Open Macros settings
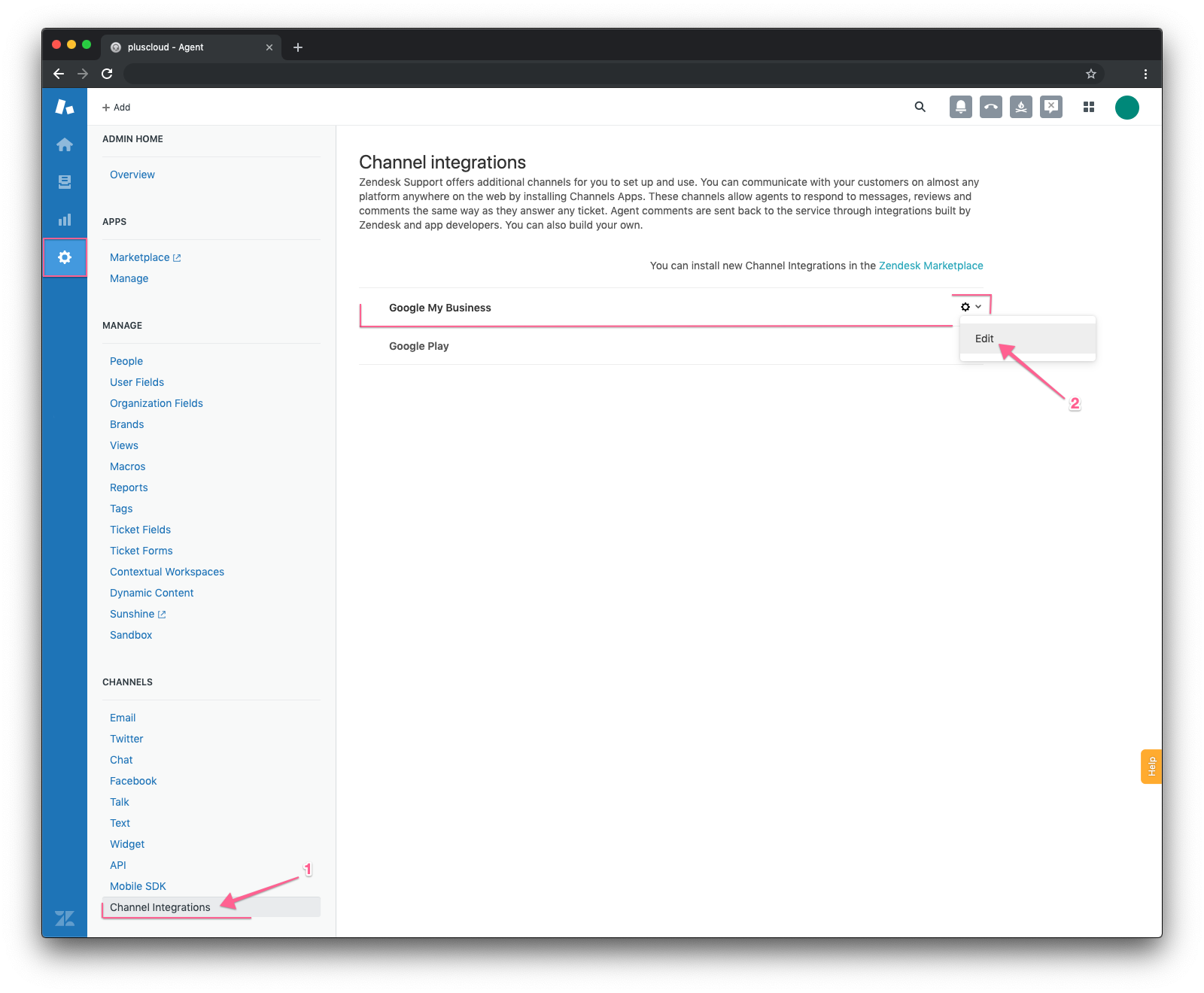The height and width of the screenshot is (993, 1204). click(128, 466)
